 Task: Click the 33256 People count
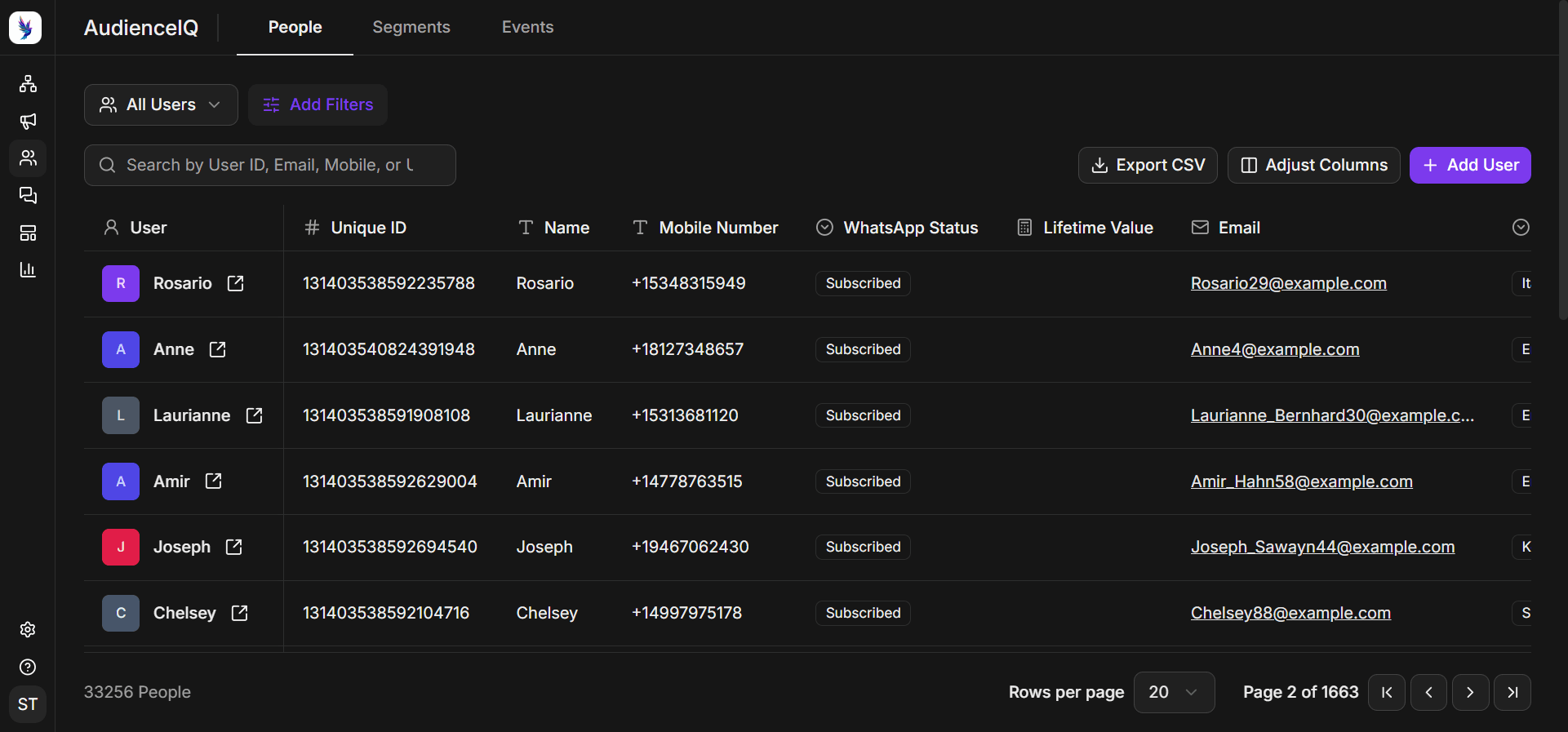(137, 692)
